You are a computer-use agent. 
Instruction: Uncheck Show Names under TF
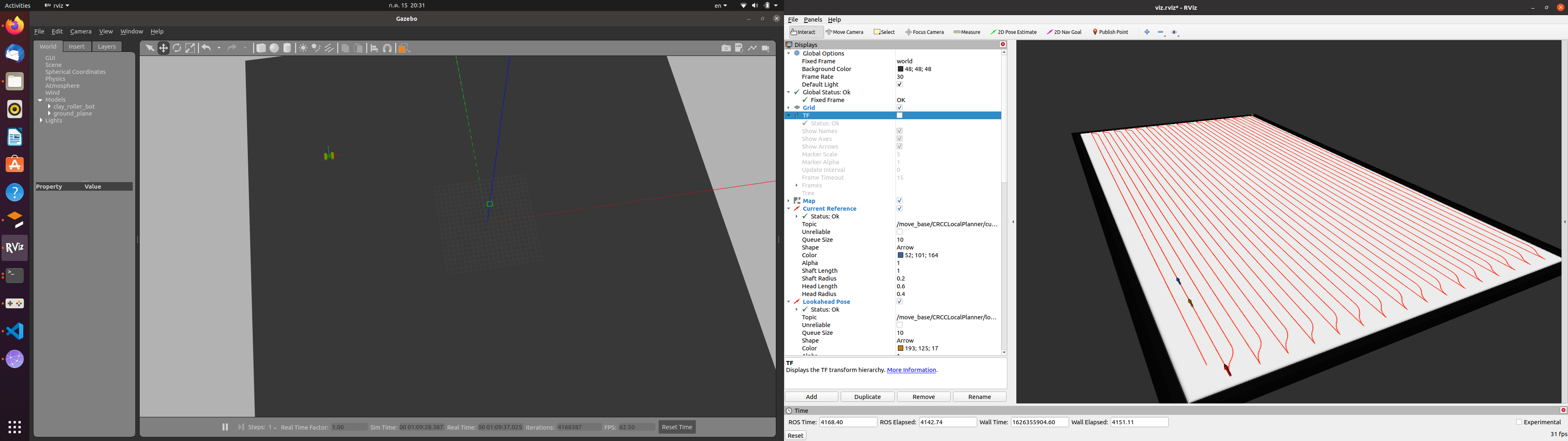coord(899,130)
